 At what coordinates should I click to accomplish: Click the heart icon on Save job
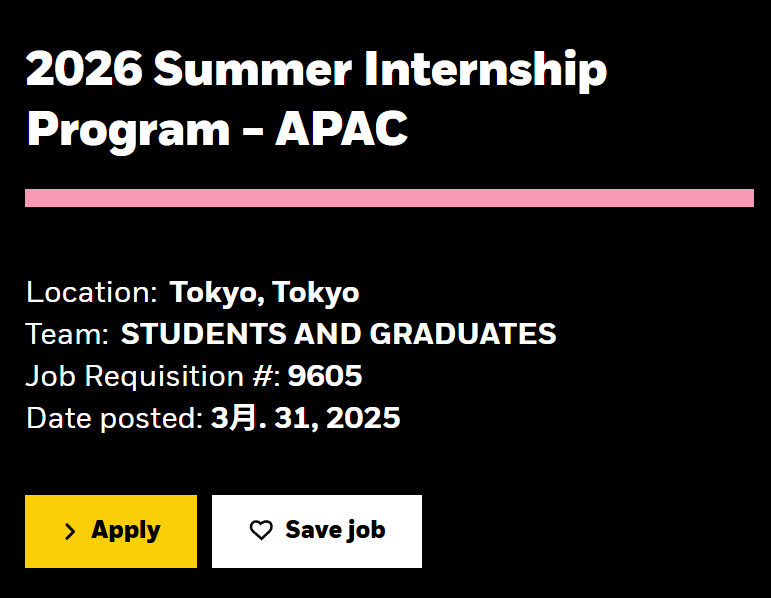(x=261, y=530)
